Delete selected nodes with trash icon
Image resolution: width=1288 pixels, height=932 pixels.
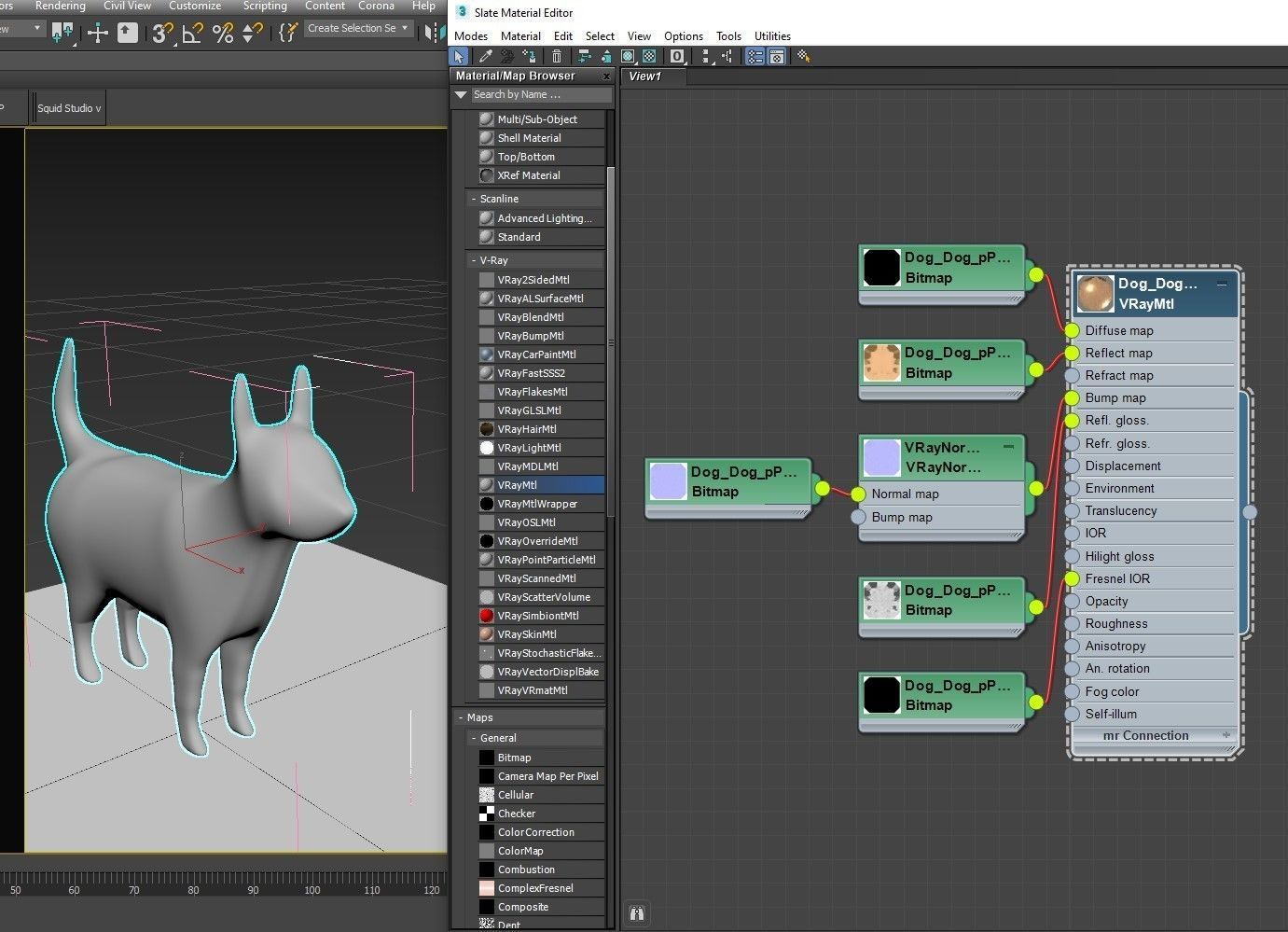tap(557, 57)
